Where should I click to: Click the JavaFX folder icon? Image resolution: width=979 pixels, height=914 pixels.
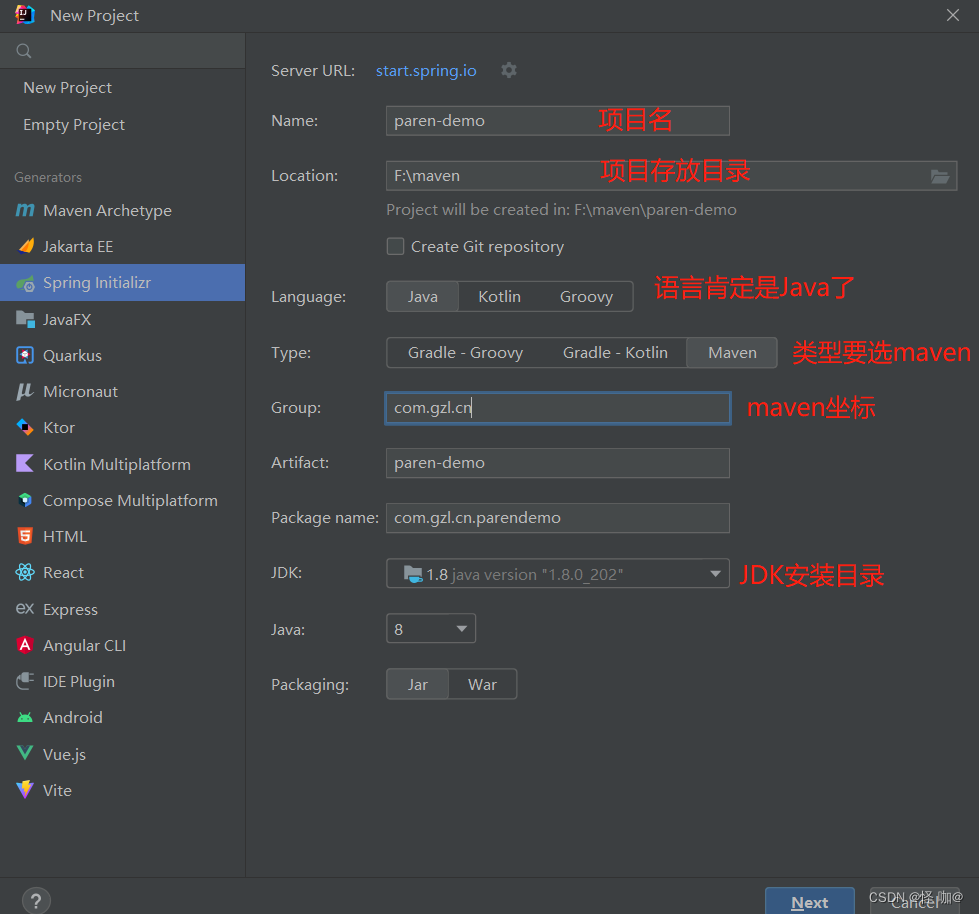click(x=25, y=319)
